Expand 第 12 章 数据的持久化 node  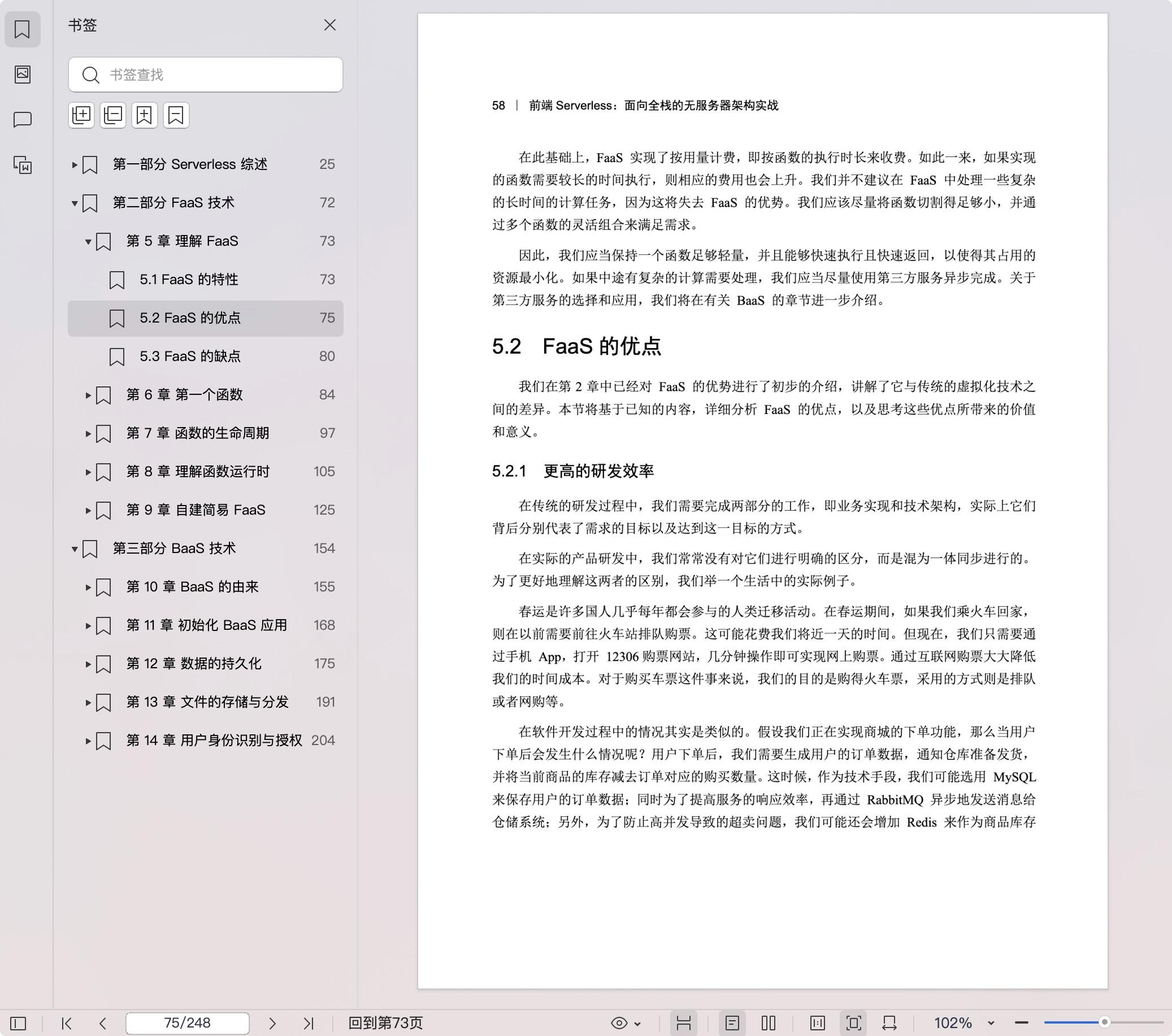[88, 664]
